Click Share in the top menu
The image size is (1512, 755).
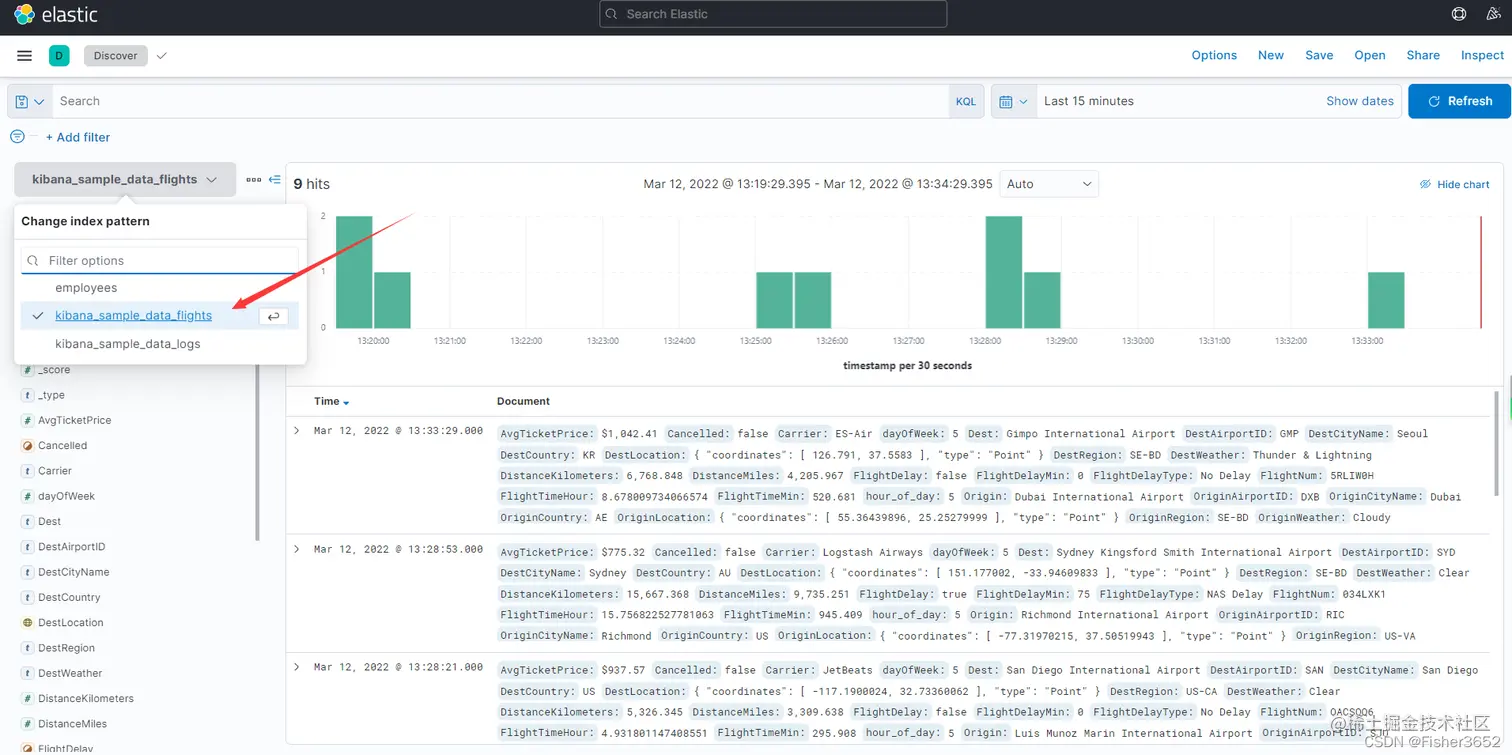(1423, 56)
